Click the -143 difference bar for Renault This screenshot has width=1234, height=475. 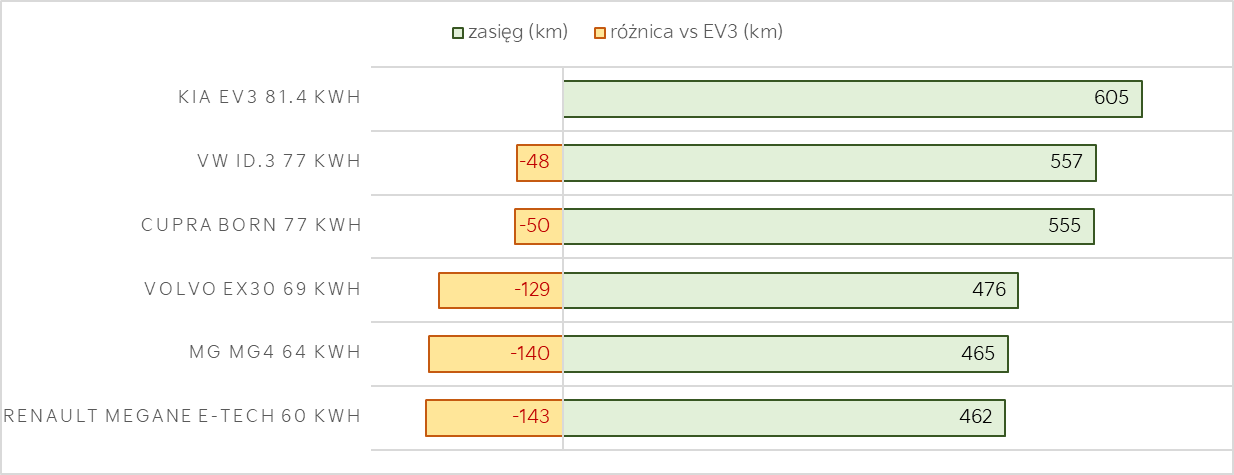tap(495, 418)
